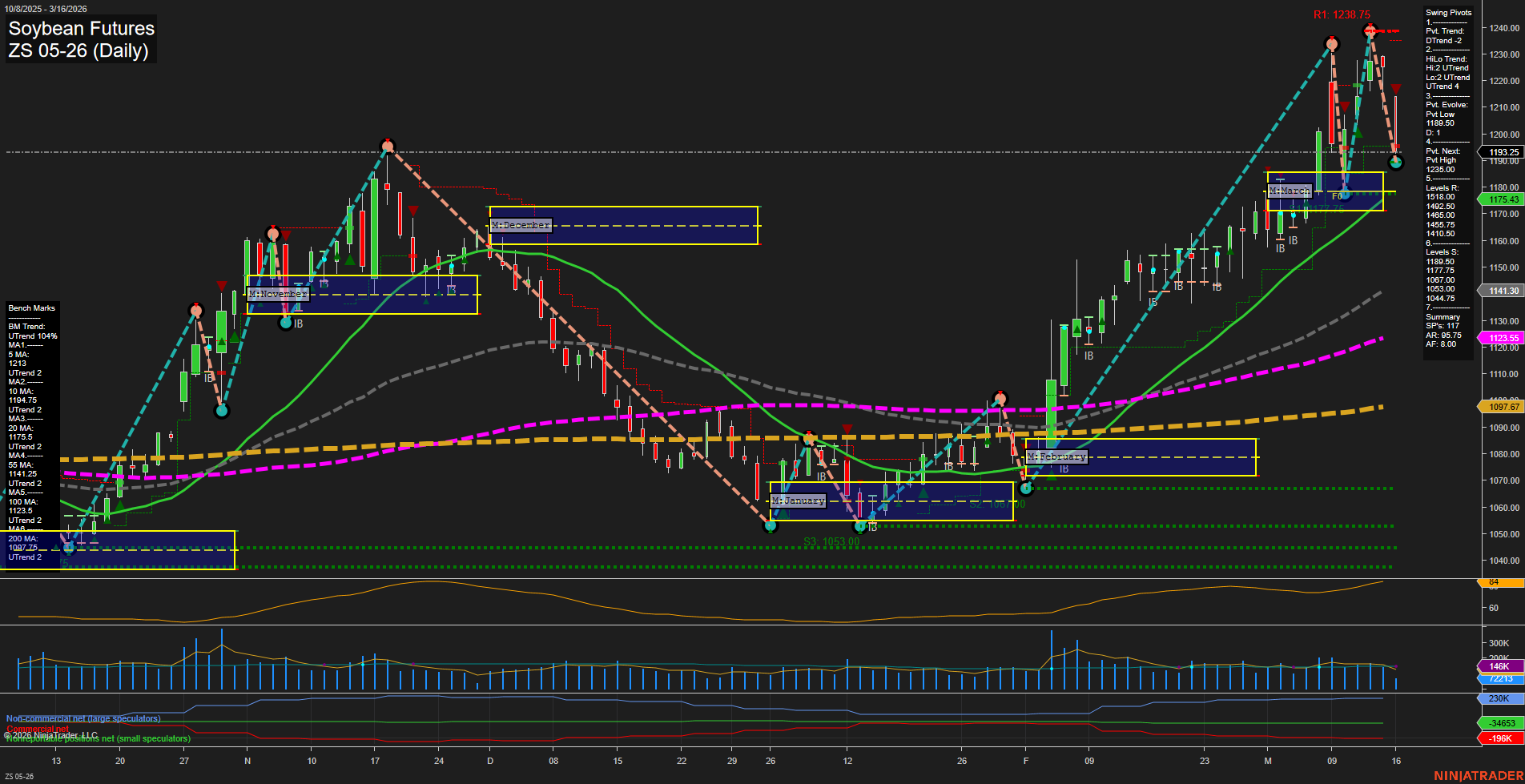Screen dimensions: 1525x784
Task: Collapse the Bench Marks panel
Action: (x=30, y=308)
